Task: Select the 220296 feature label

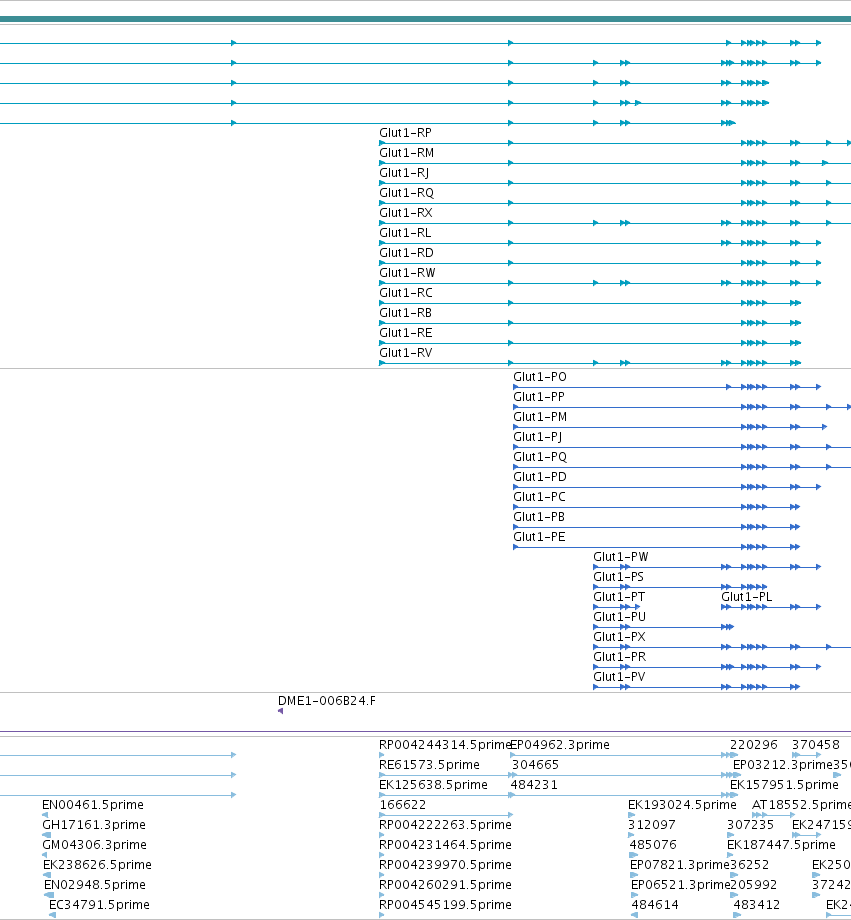Action: point(754,745)
